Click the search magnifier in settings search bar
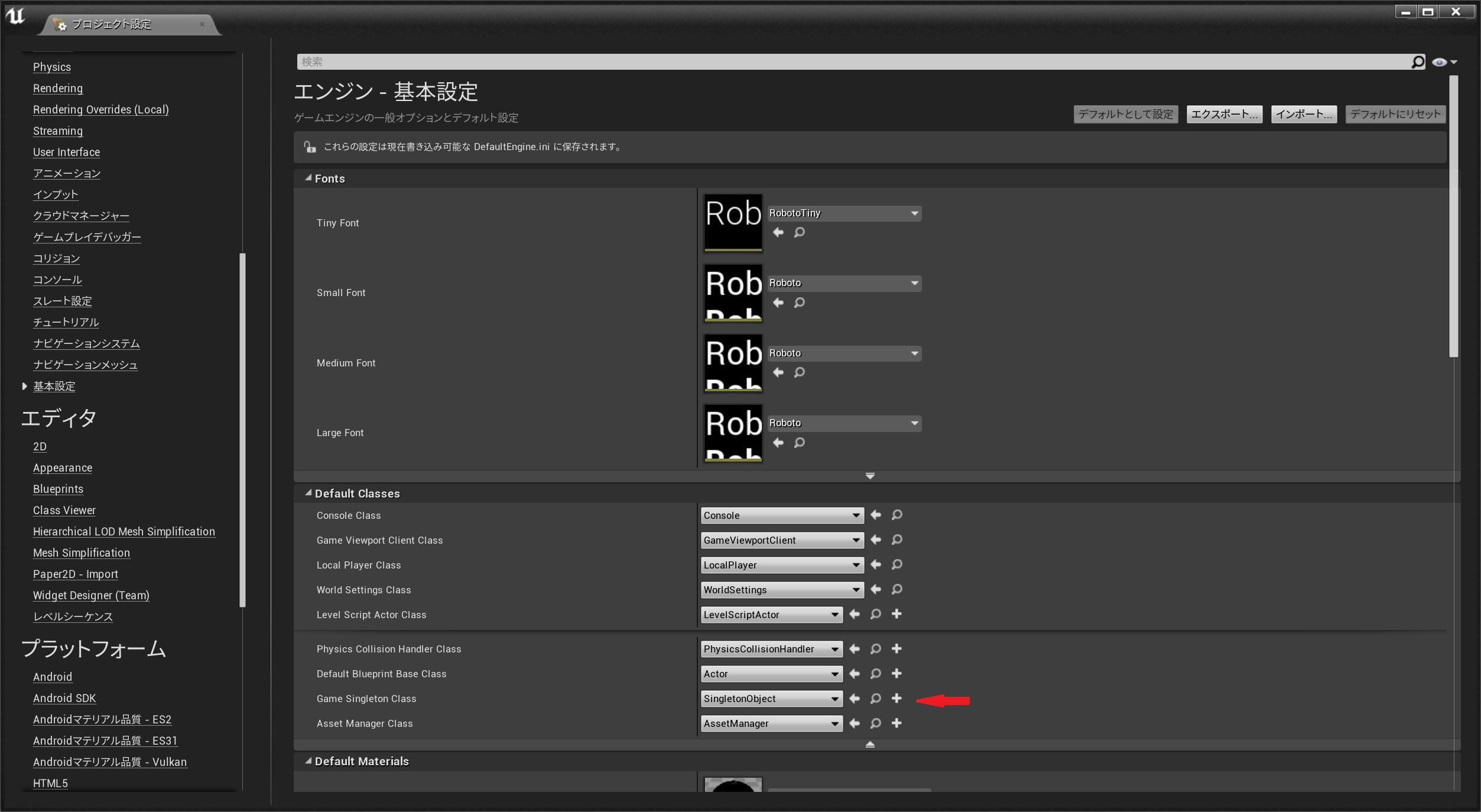This screenshot has height=812, width=1481. [1418, 61]
